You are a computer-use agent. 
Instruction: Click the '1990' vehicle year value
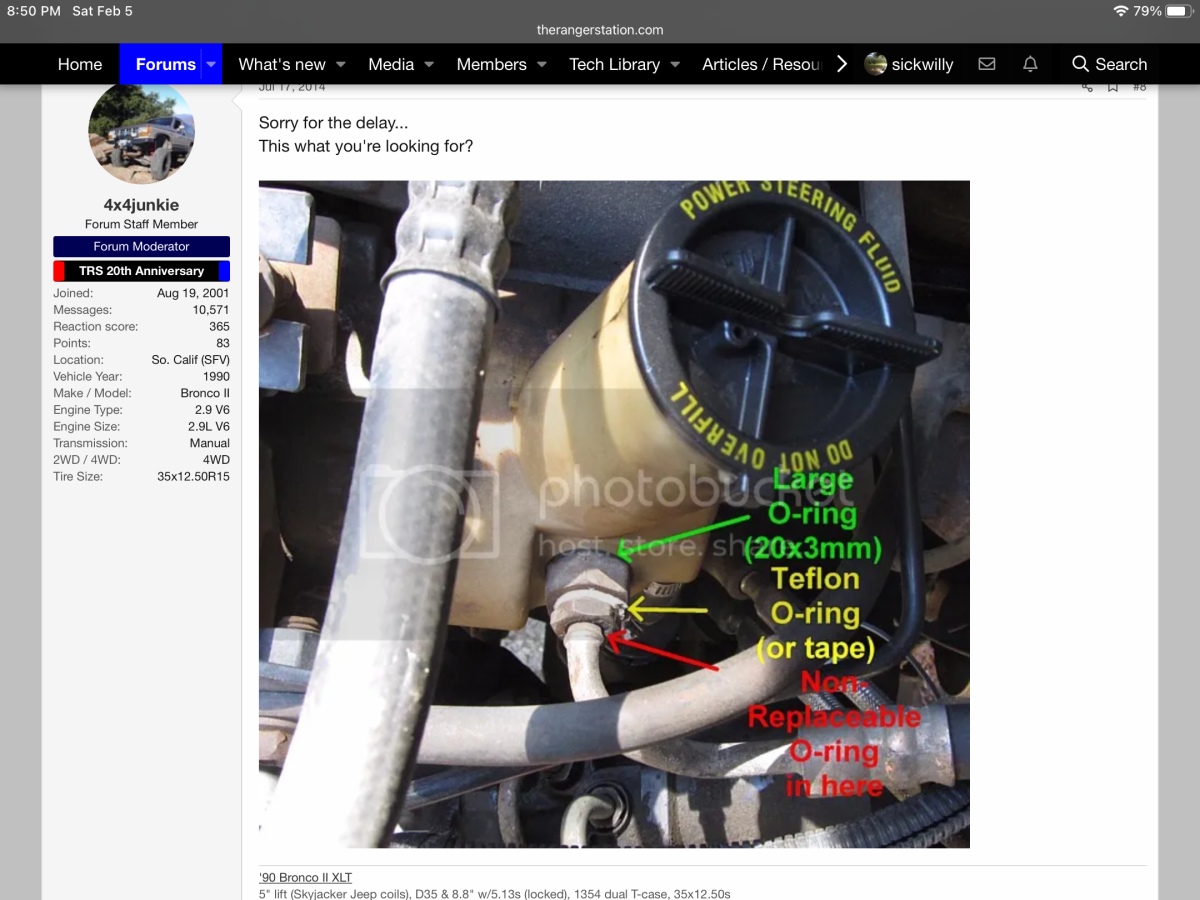point(215,376)
